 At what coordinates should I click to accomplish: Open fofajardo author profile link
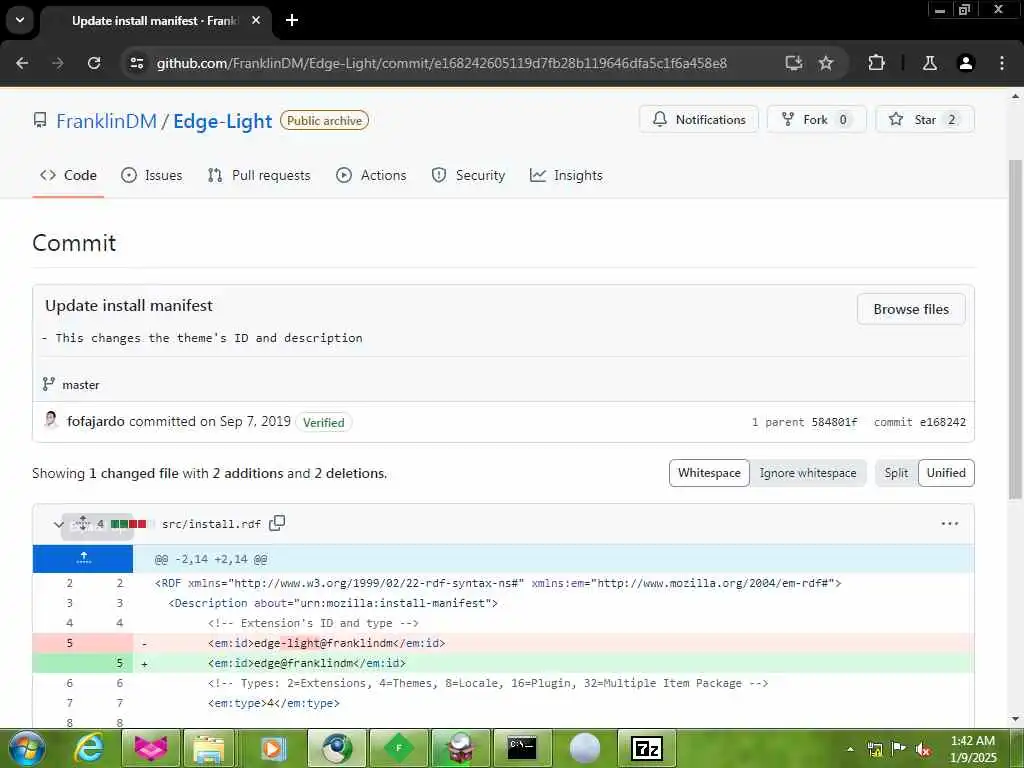(x=96, y=421)
